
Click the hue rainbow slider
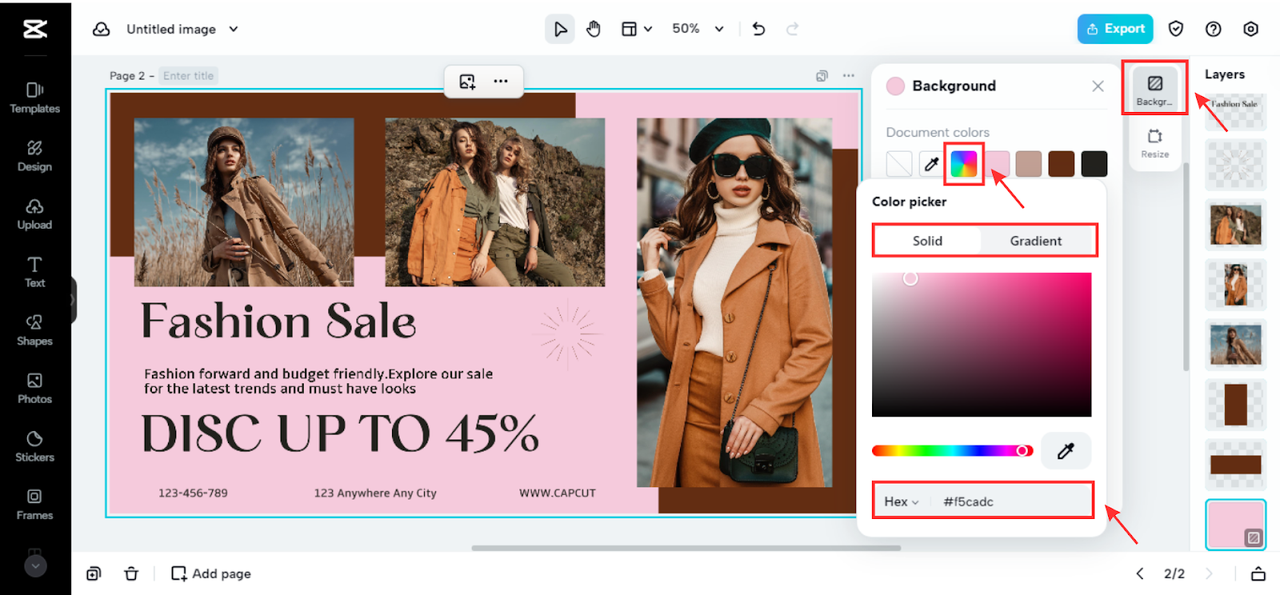point(951,451)
